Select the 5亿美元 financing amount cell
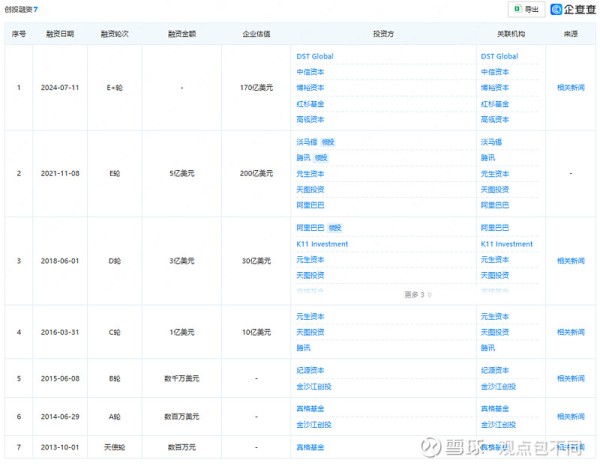This screenshot has width=600, height=466. point(182,173)
